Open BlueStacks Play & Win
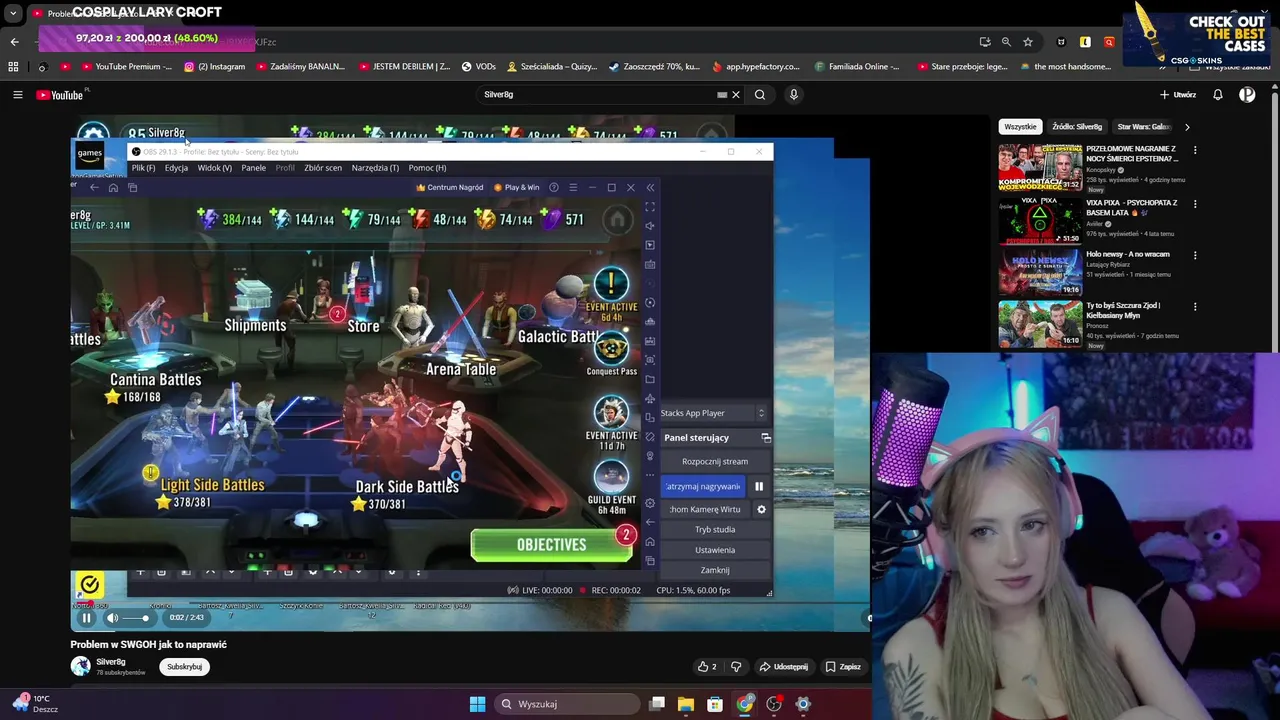1280x720 pixels. click(x=517, y=187)
